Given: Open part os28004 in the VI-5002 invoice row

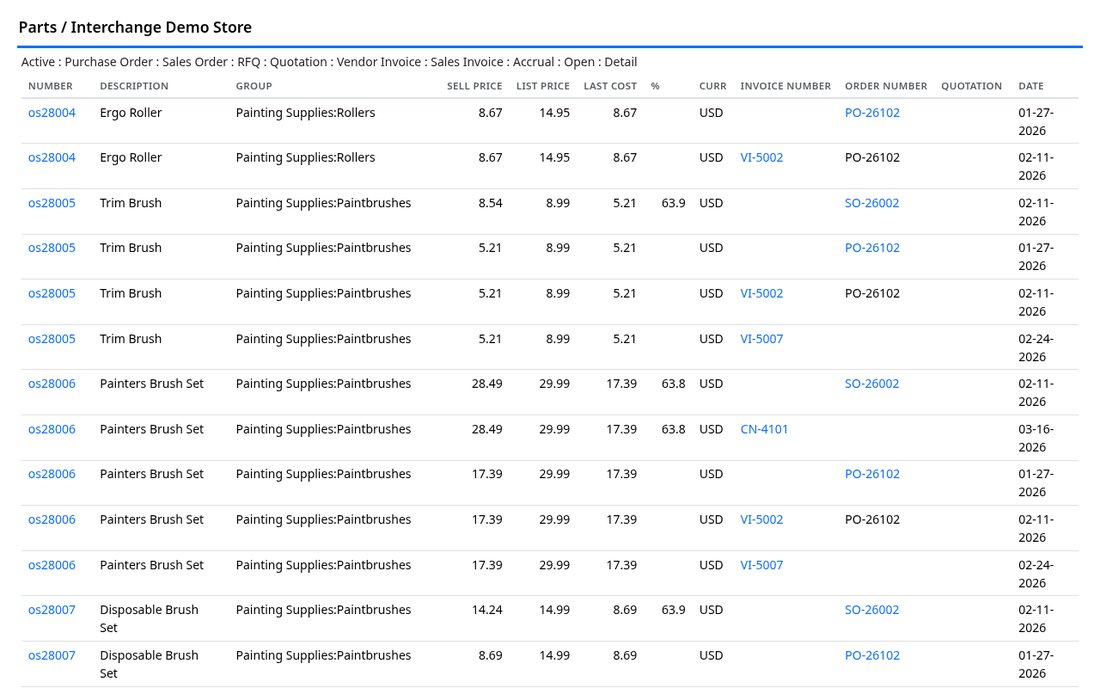Looking at the screenshot, I should tap(52, 158).
